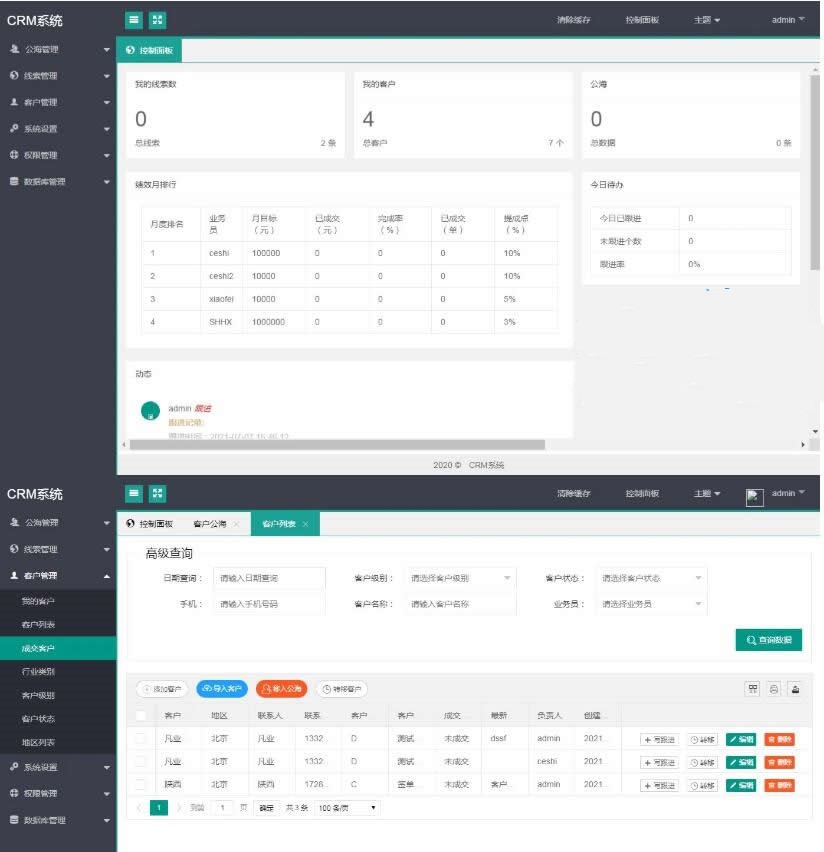Click page 1 button in pagination

pyautogui.click(x=159, y=808)
